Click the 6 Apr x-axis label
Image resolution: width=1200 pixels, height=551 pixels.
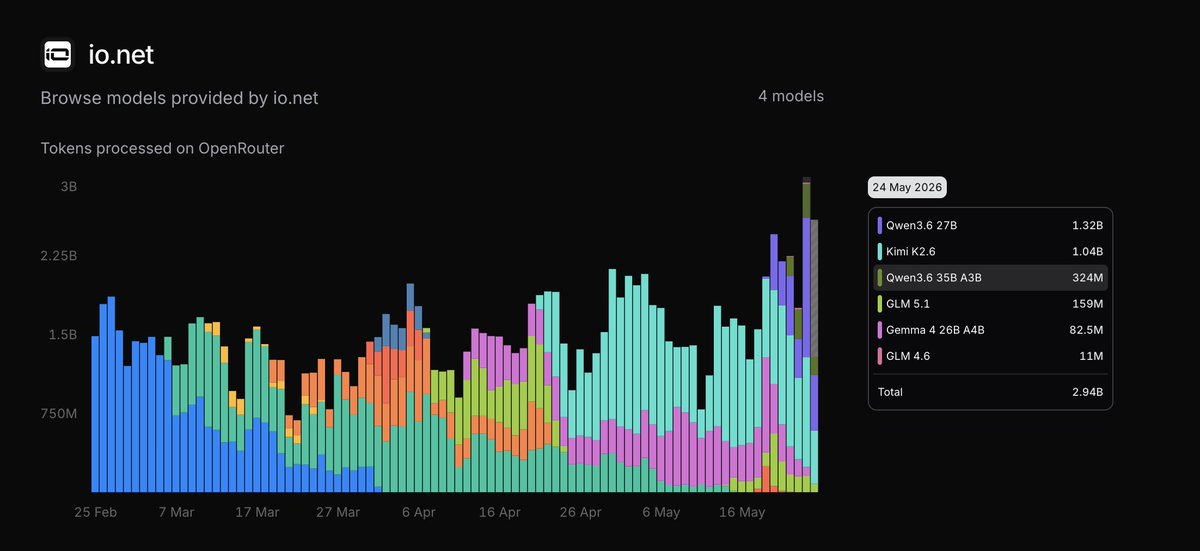(x=419, y=512)
